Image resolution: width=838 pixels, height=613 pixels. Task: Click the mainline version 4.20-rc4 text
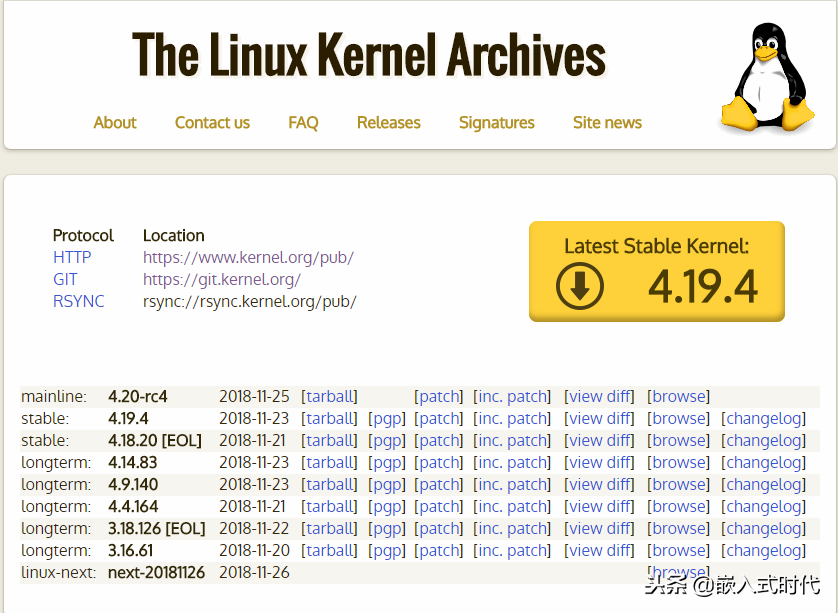137,397
